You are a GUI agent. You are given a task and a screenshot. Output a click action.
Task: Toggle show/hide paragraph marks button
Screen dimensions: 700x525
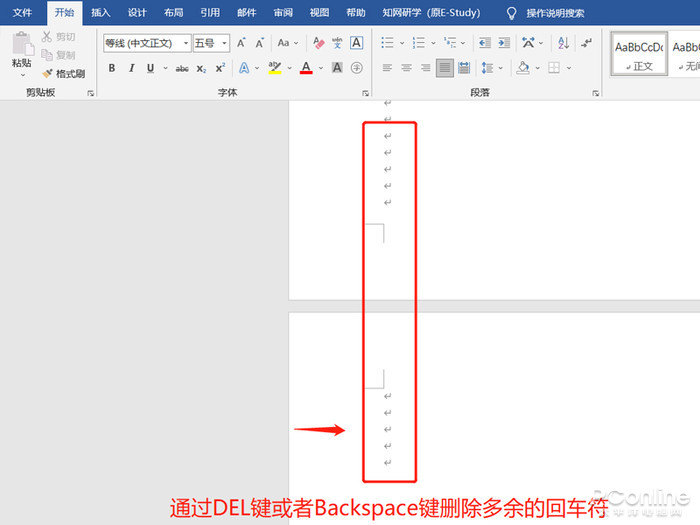click(x=586, y=43)
